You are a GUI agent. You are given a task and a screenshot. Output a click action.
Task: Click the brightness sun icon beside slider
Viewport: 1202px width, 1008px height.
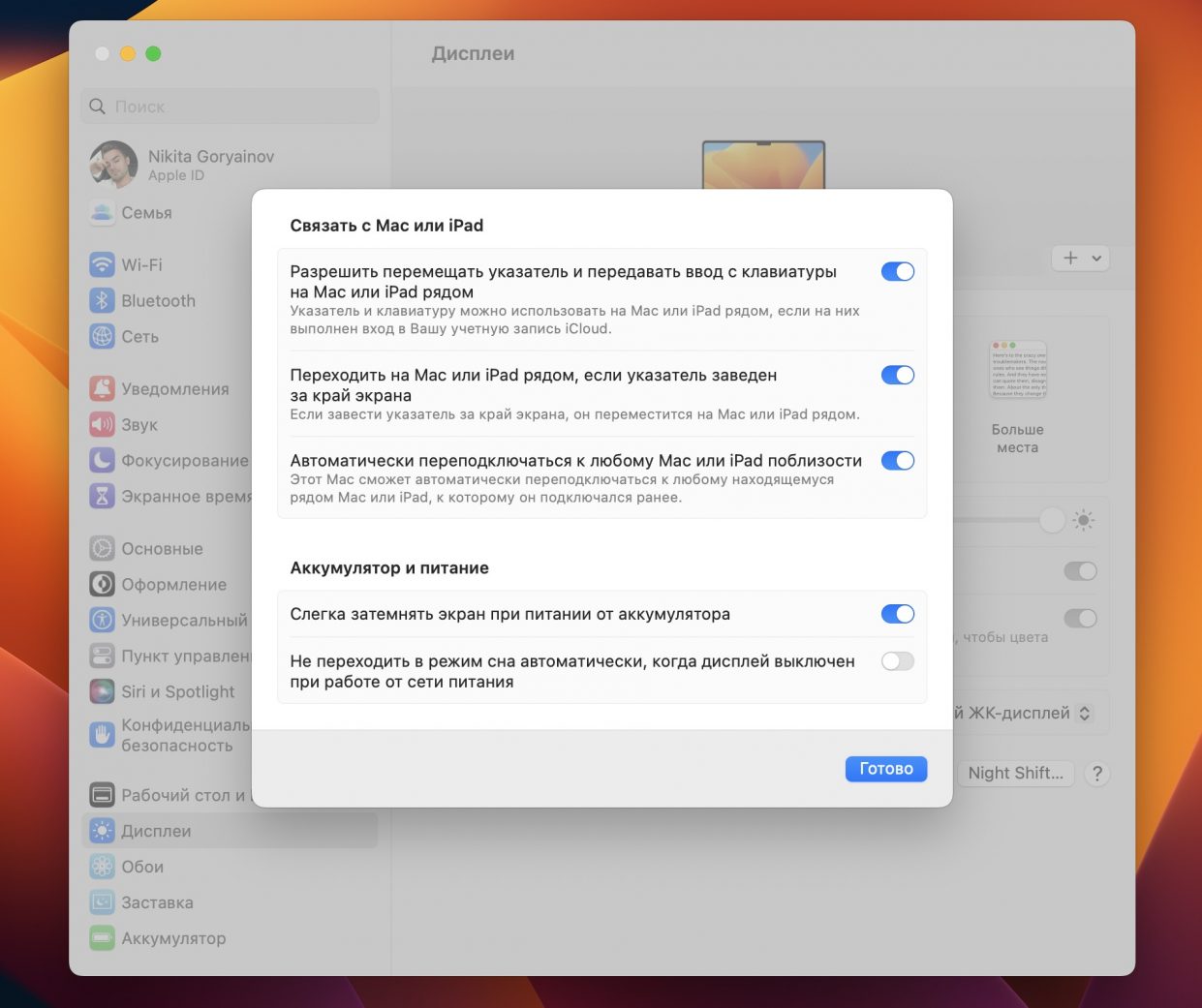click(1084, 520)
